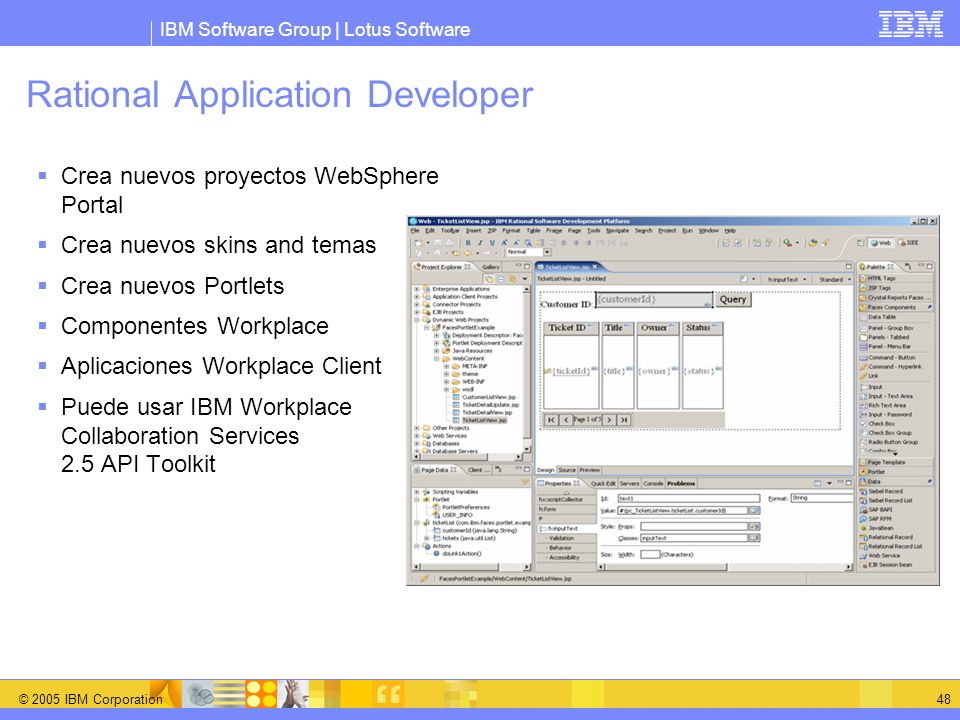Click the Run/Debug toolbar icon

click(x=788, y=243)
